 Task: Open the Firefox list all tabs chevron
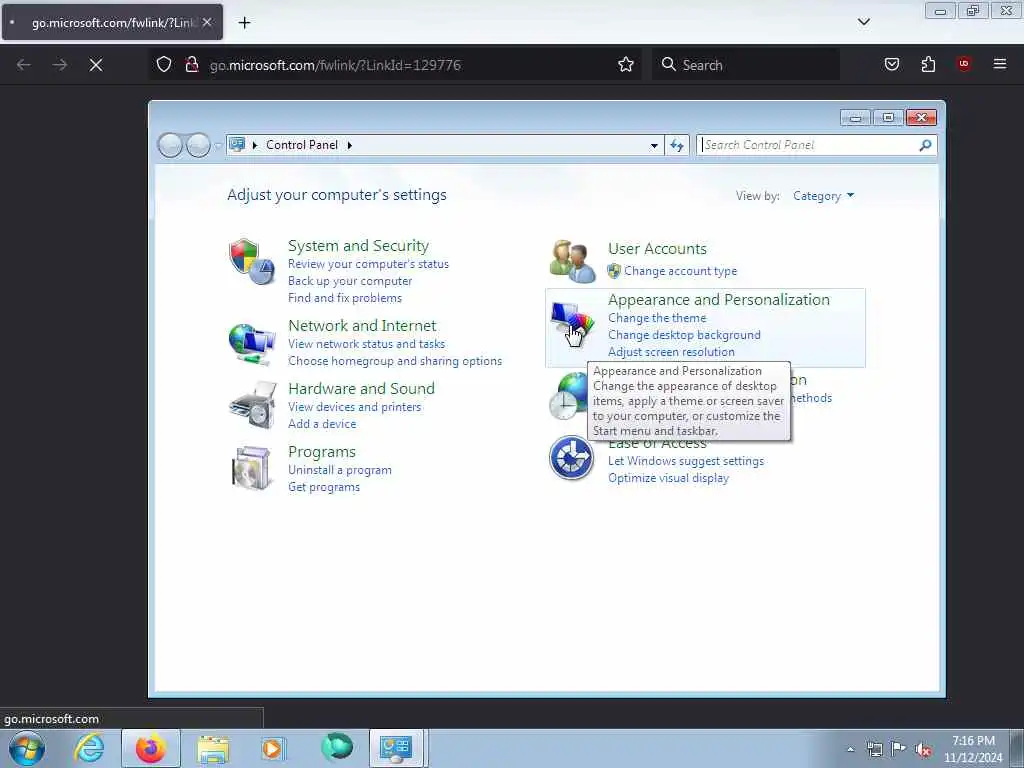pyautogui.click(x=863, y=22)
